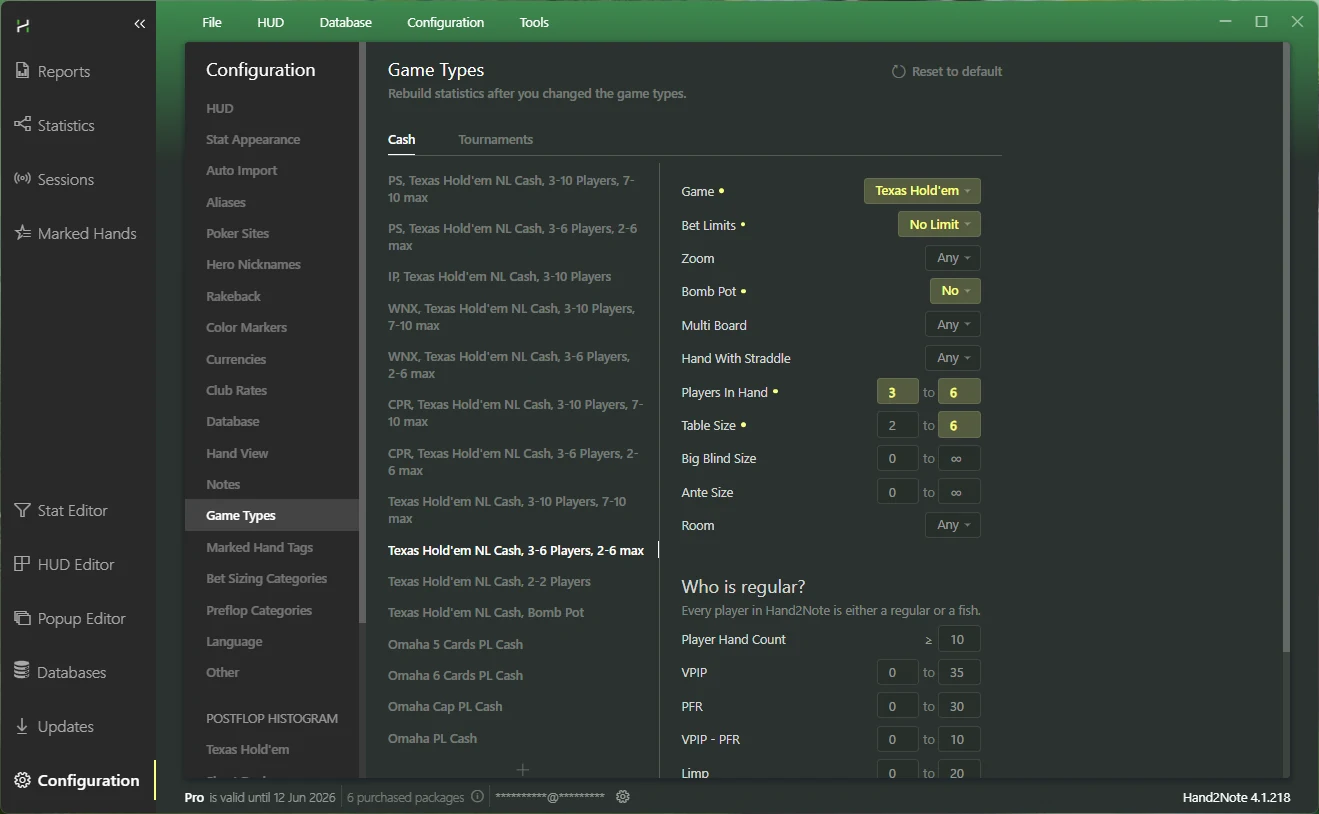
Task: Open the Room dropdown
Action: [x=953, y=525]
